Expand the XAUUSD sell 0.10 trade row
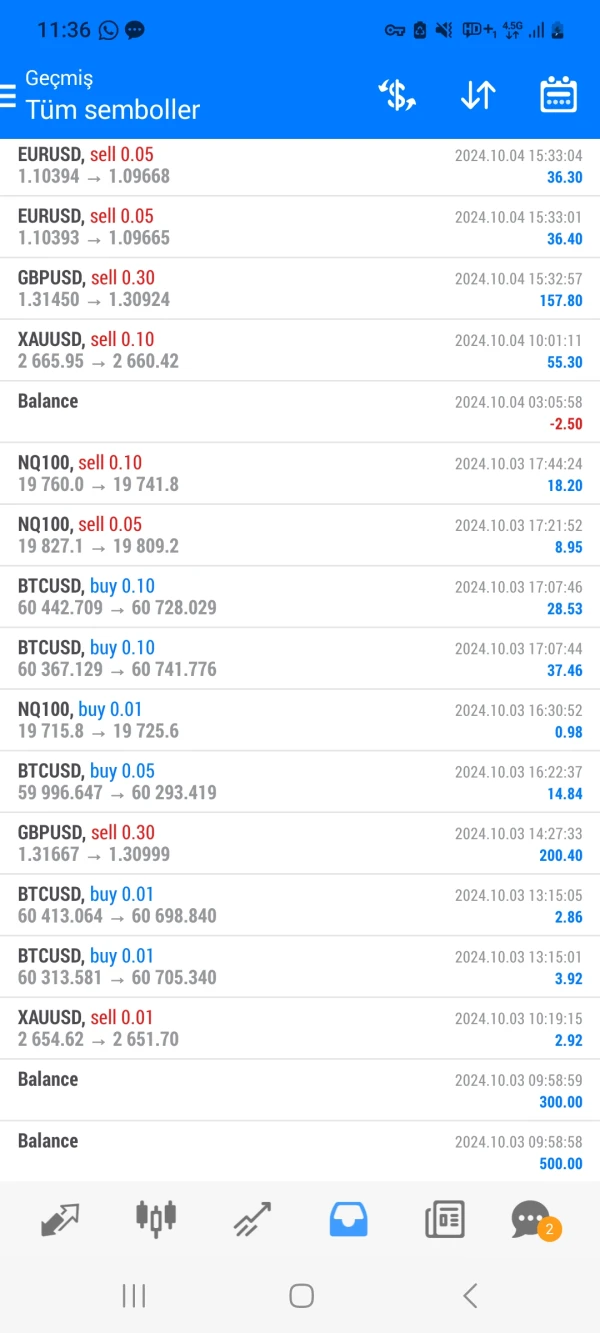The height and width of the screenshot is (1333, 600). [x=300, y=350]
